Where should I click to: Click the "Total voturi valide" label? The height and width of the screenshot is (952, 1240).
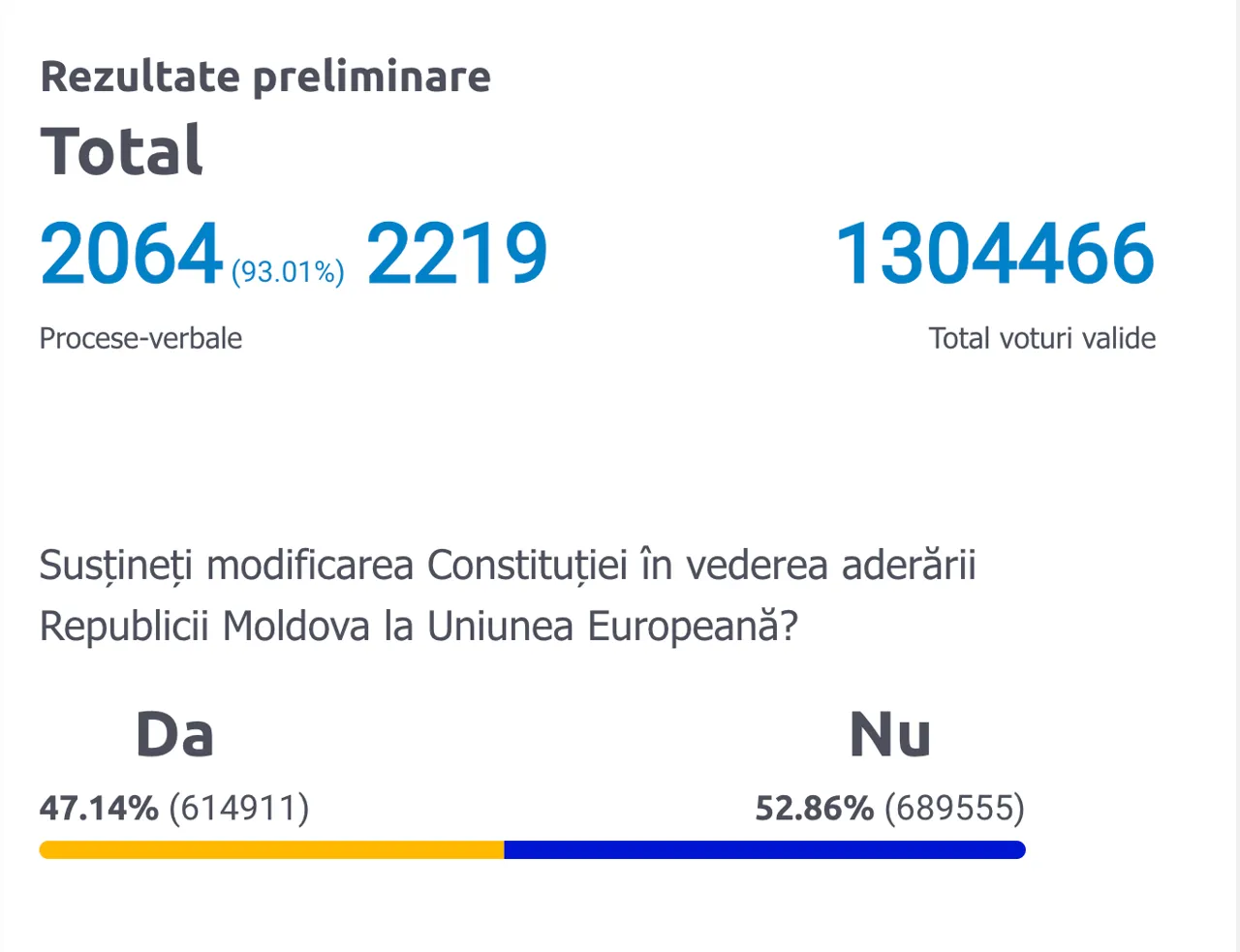1041,339
